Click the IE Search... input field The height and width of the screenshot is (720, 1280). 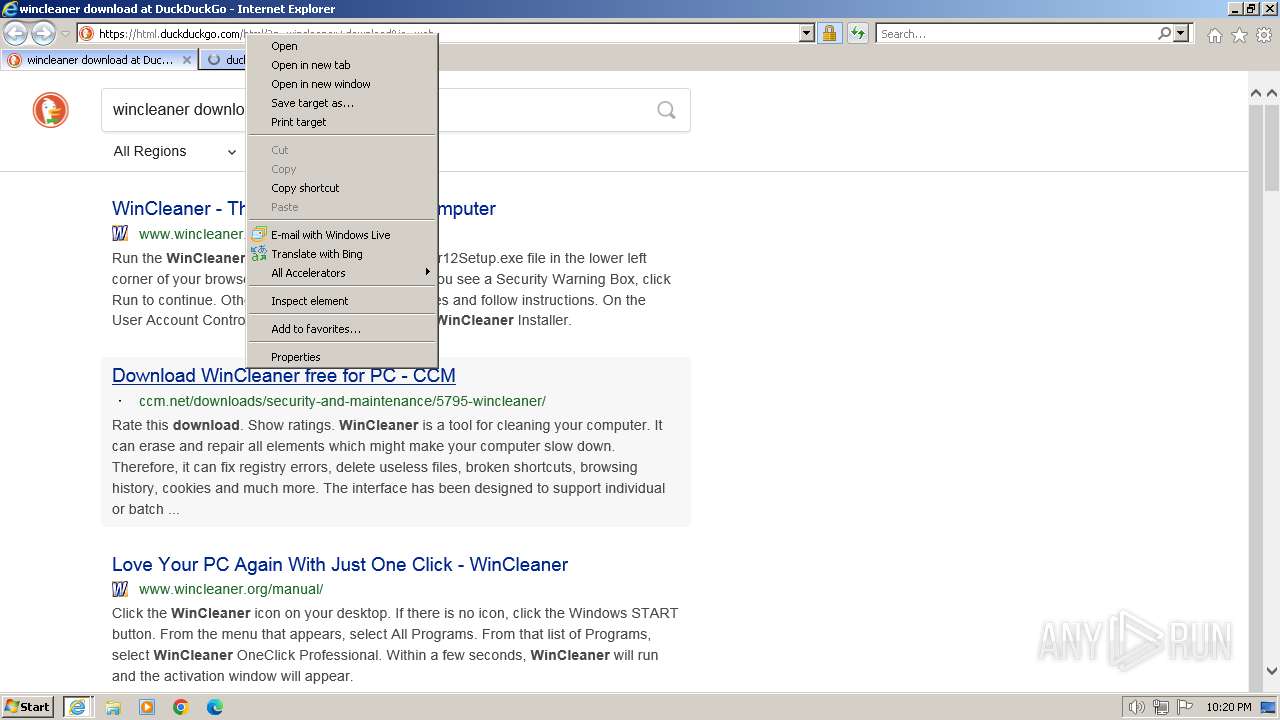(1016, 34)
